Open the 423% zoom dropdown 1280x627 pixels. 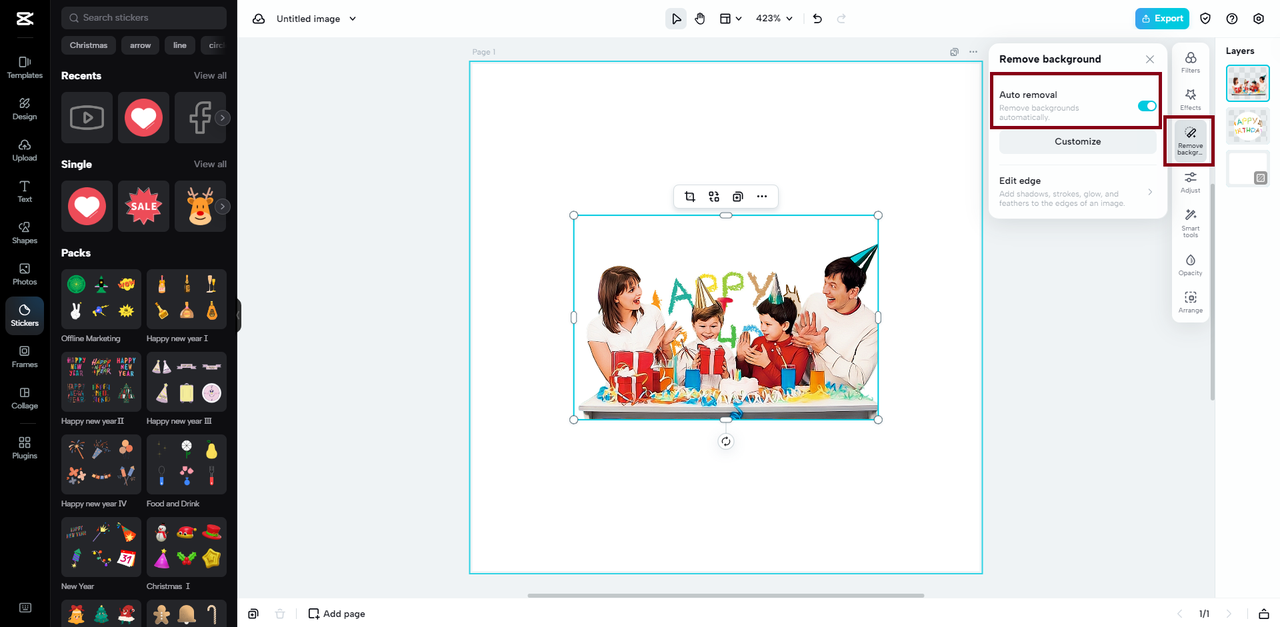pyautogui.click(x=774, y=18)
